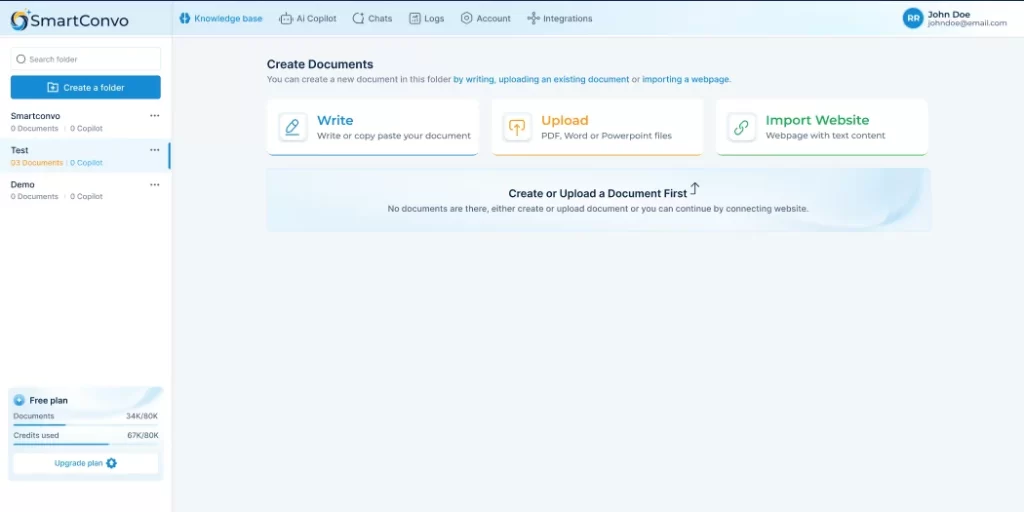Click the 67K/80K credits value
The width and height of the screenshot is (1024, 512).
pyautogui.click(x=142, y=435)
